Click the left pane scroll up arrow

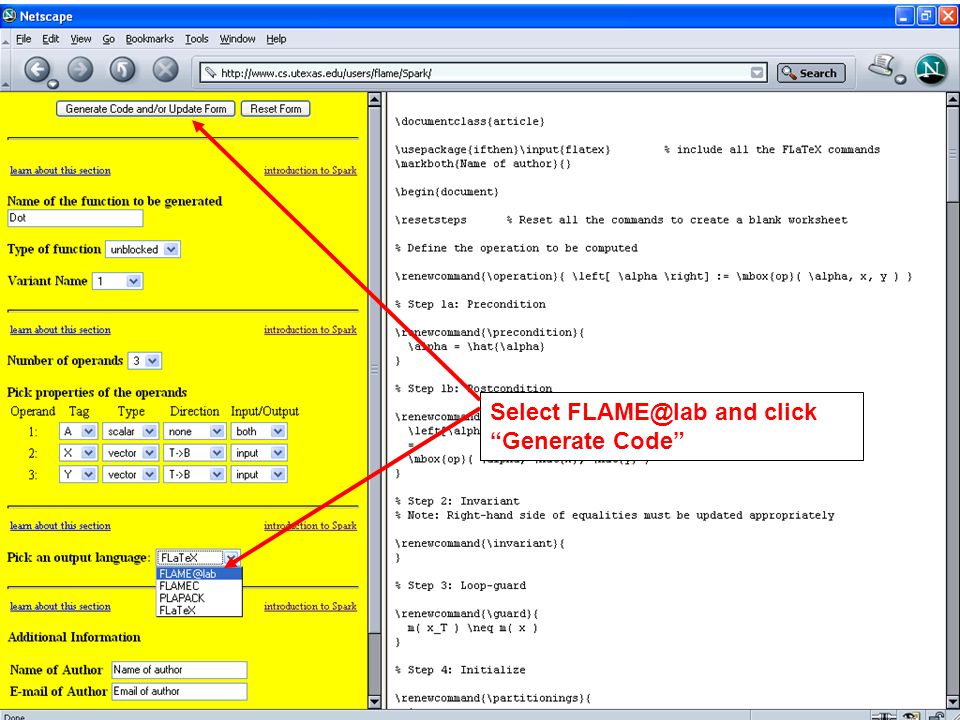[x=375, y=99]
